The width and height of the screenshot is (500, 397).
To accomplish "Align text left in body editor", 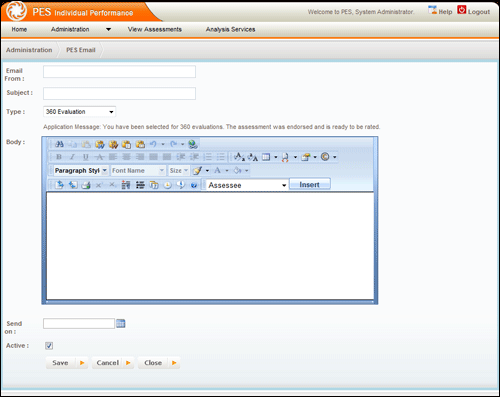I will point(113,157).
